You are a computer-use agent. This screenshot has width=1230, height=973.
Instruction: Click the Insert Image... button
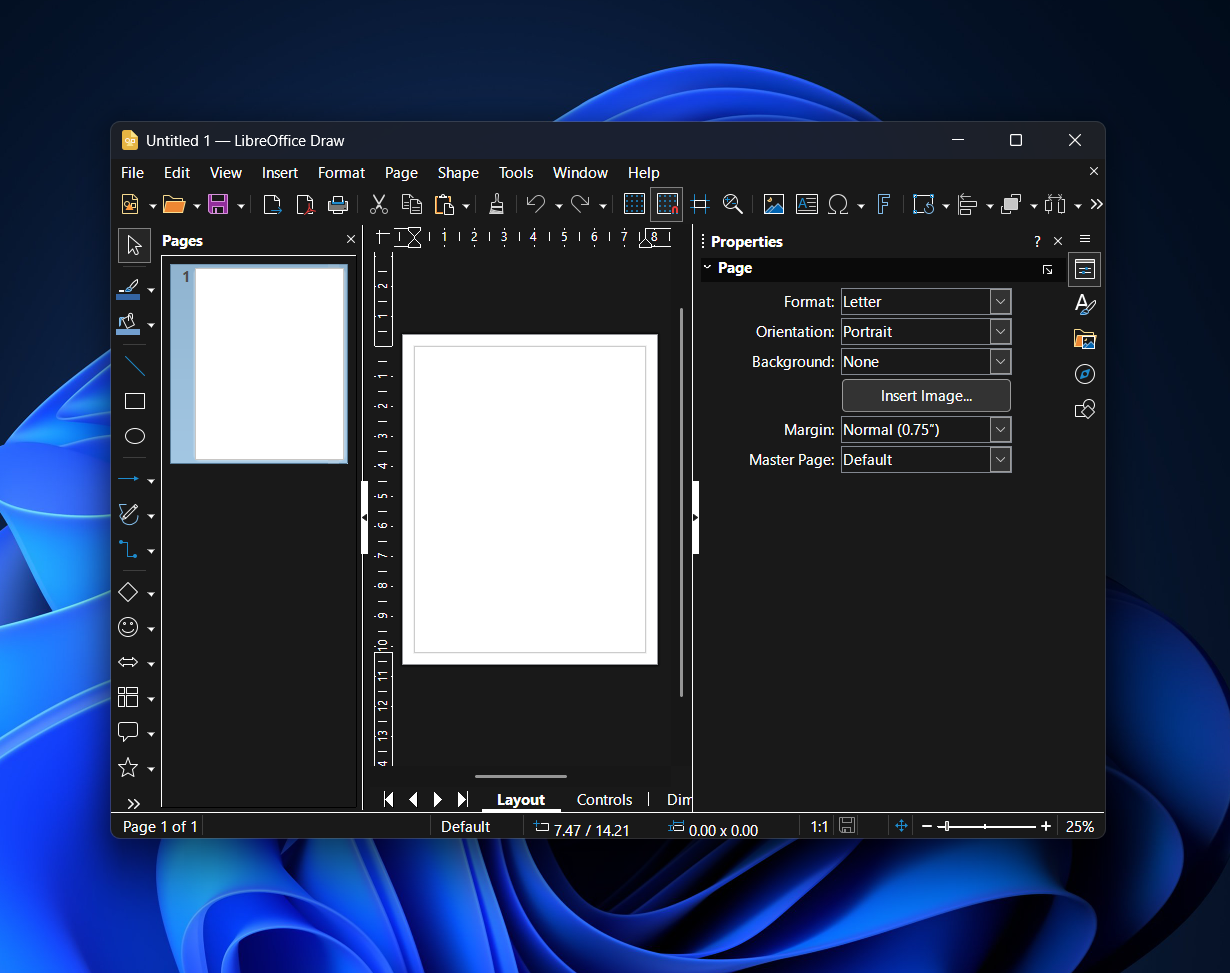tap(926, 396)
